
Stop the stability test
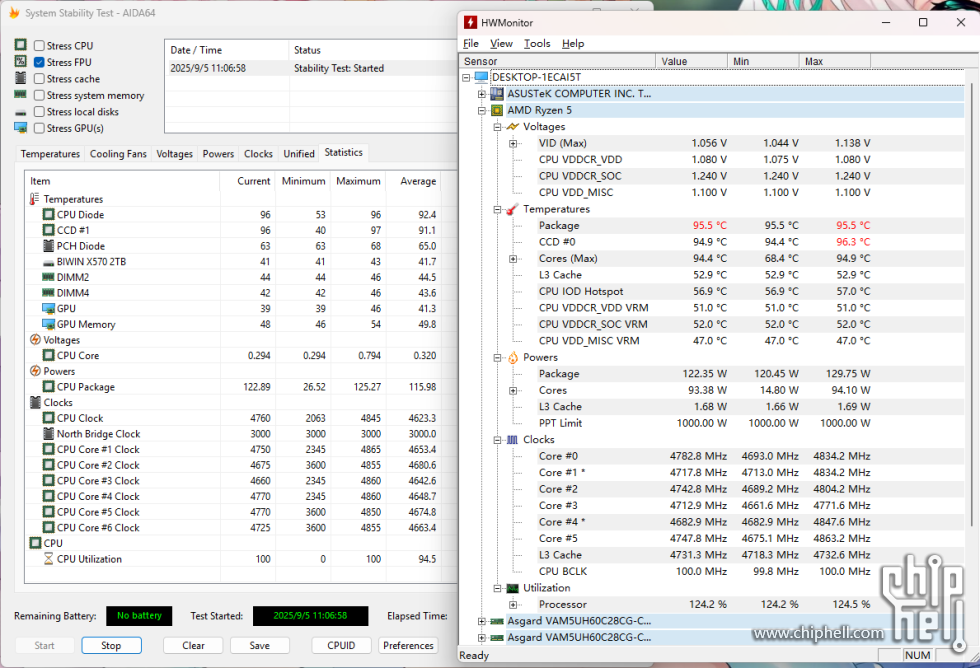tap(111, 646)
